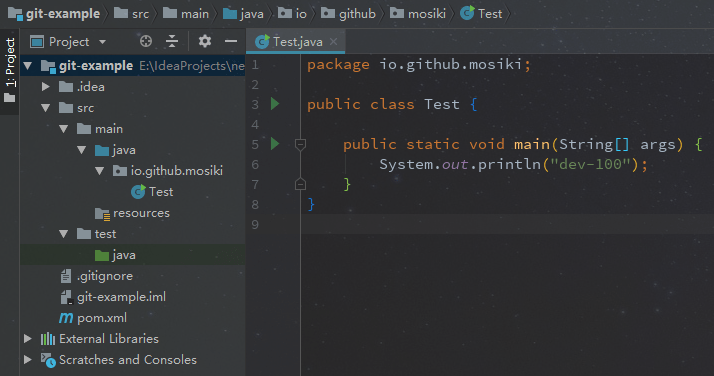This screenshot has width=714, height=376.
Task: Expand External Libraries node
Action: (x=28, y=339)
